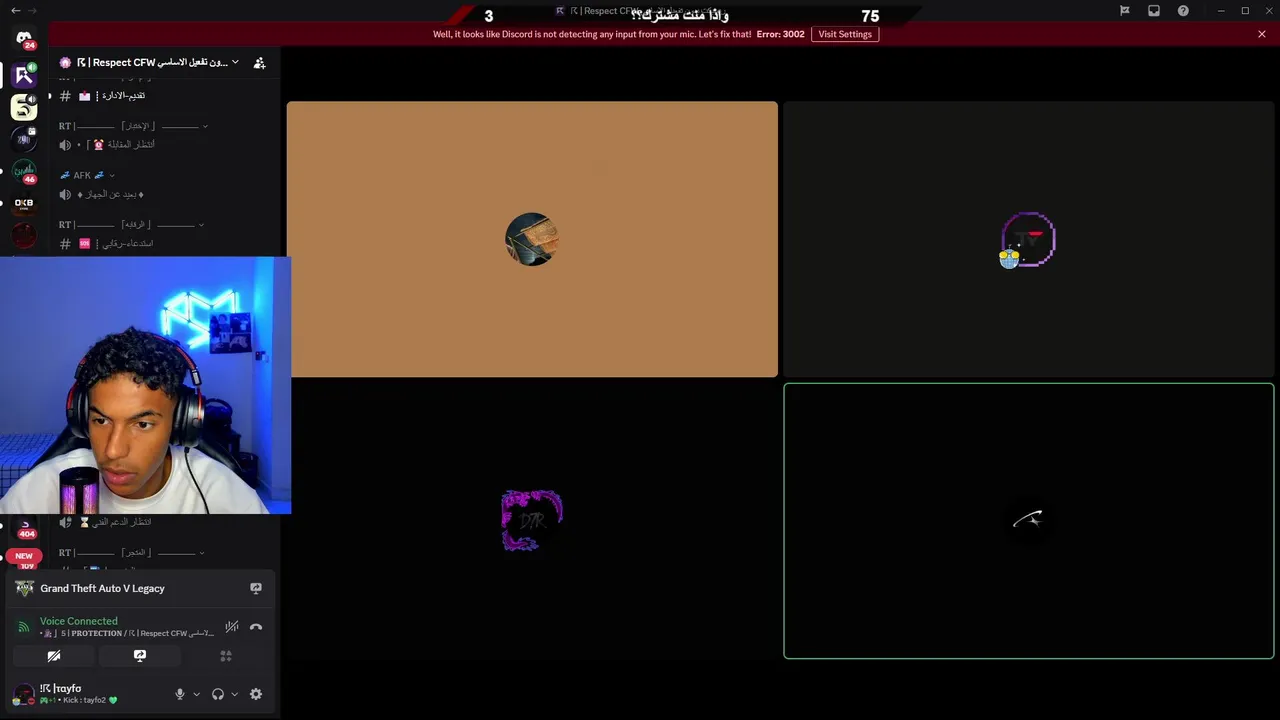Click the white swoosh avatar in speaking tile
1280x720 pixels.
click(1028, 520)
